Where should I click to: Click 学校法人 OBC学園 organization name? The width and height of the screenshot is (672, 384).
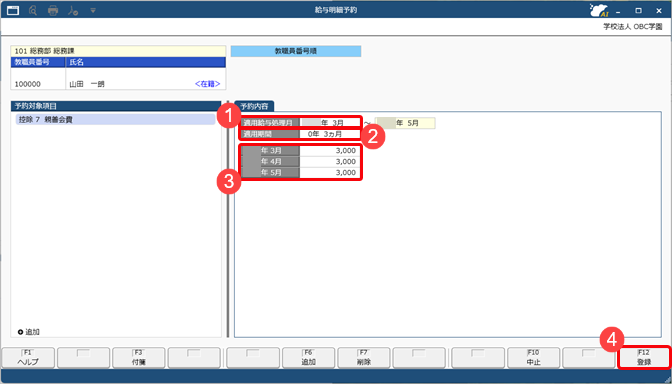pyautogui.click(x=633, y=27)
